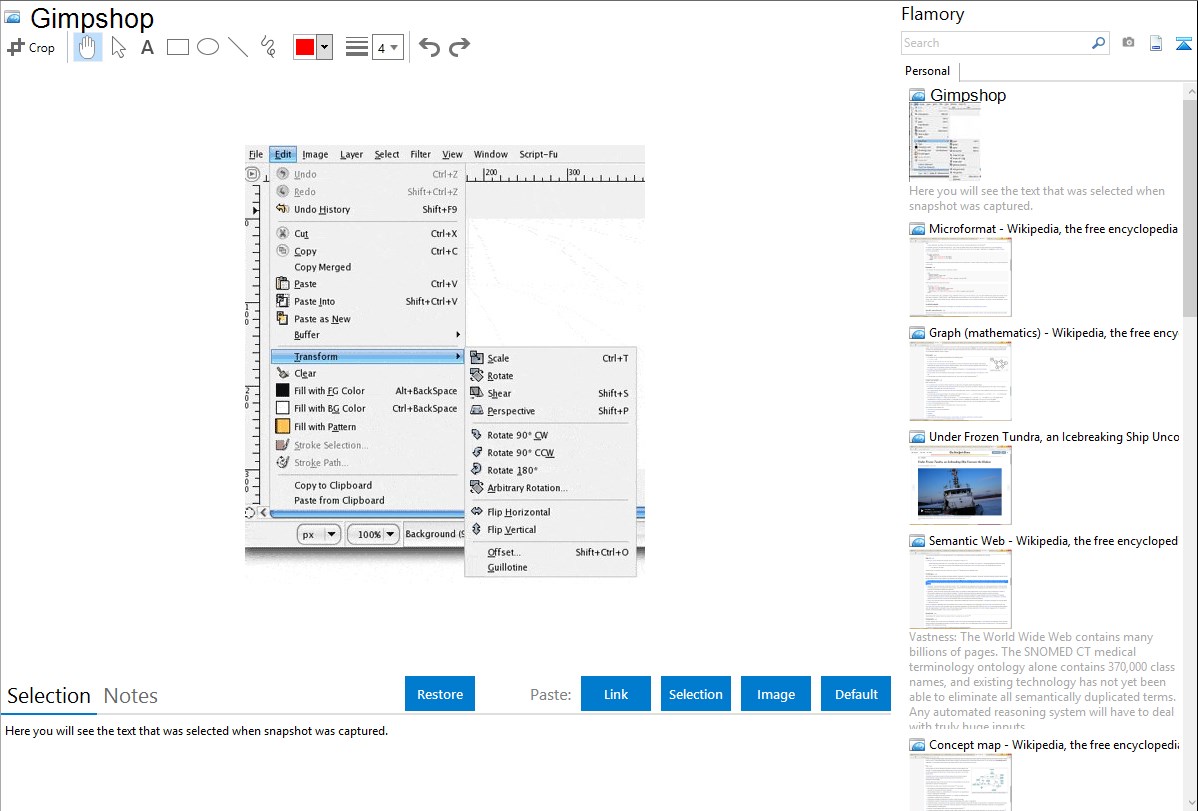Click the Concept map title in sidebar

click(1054, 744)
